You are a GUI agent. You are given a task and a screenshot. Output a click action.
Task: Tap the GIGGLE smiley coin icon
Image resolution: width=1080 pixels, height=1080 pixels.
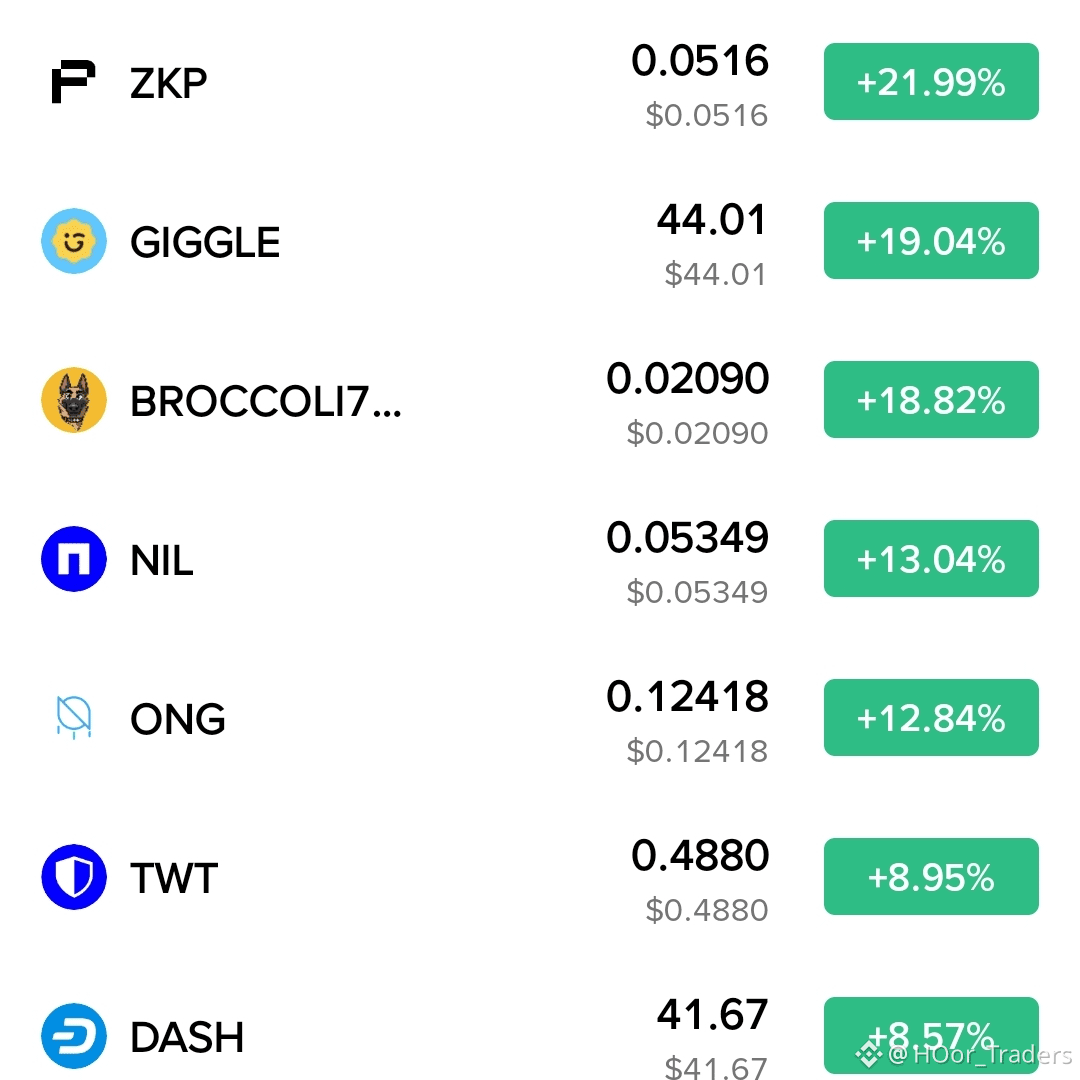coord(74,241)
